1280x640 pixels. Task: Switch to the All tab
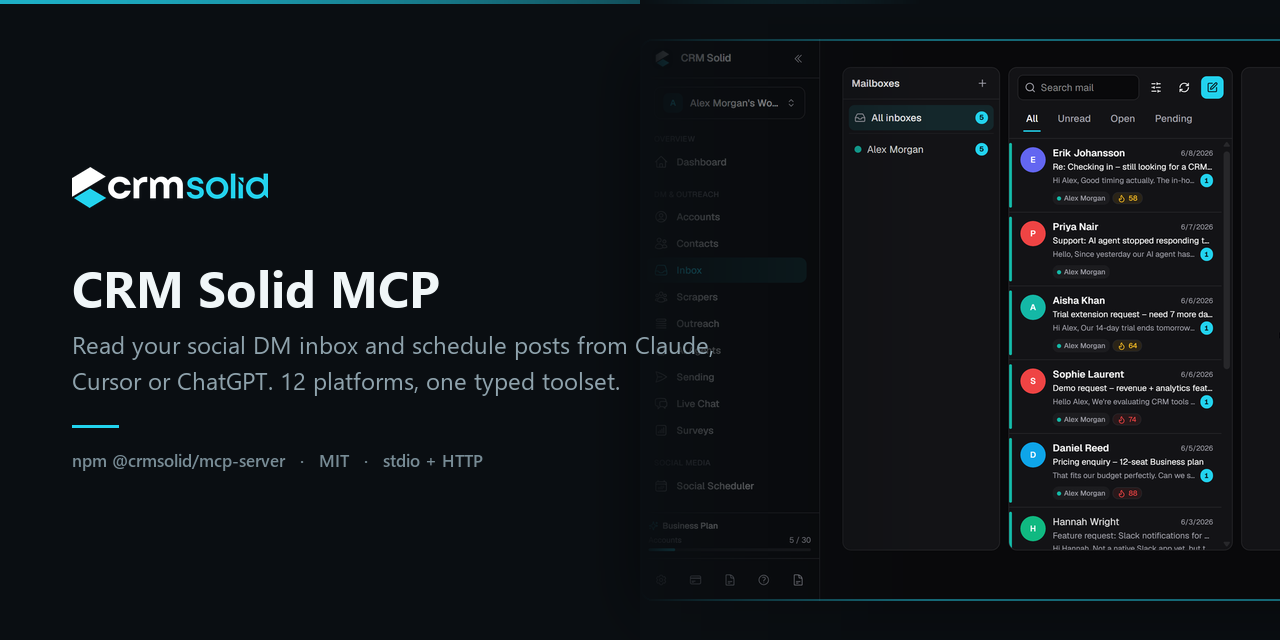(1032, 119)
